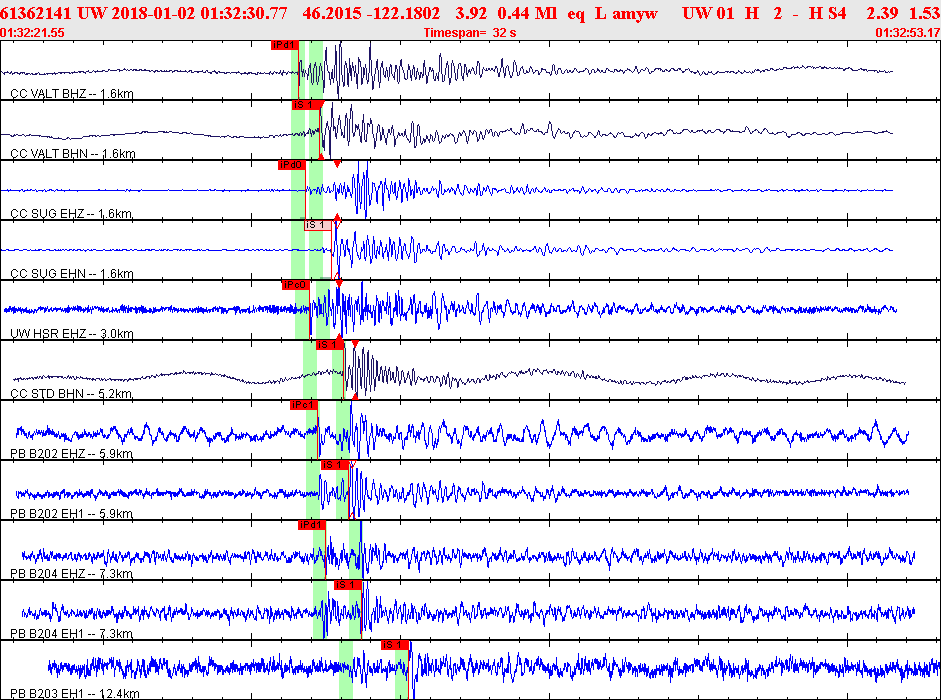Select the 'CC SUG EHN -- 1.6km' label
This screenshot has height=700, width=941.
pyautogui.click(x=72, y=274)
